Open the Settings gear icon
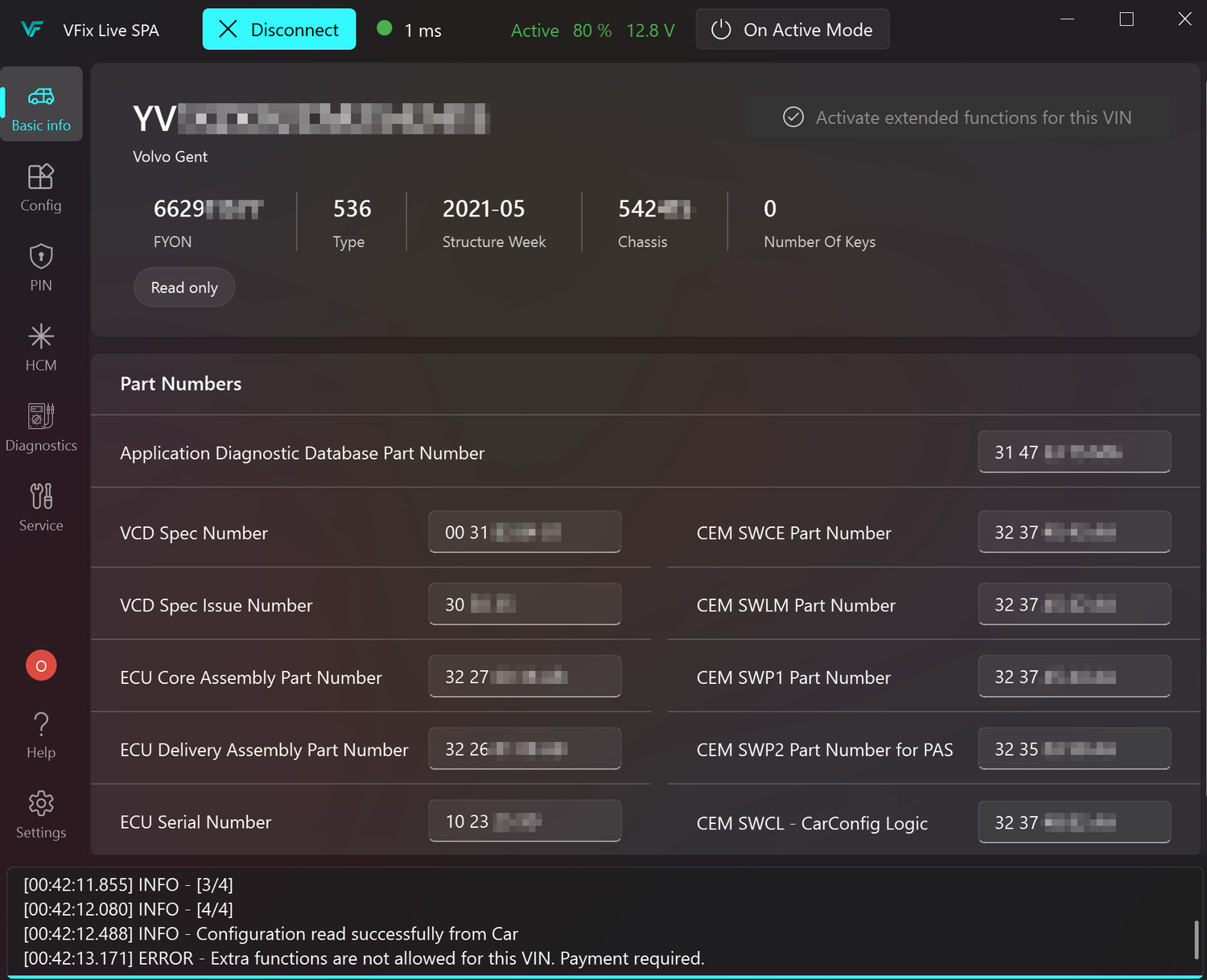Image resolution: width=1207 pixels, height=980 pixels. tap(41, 803)
